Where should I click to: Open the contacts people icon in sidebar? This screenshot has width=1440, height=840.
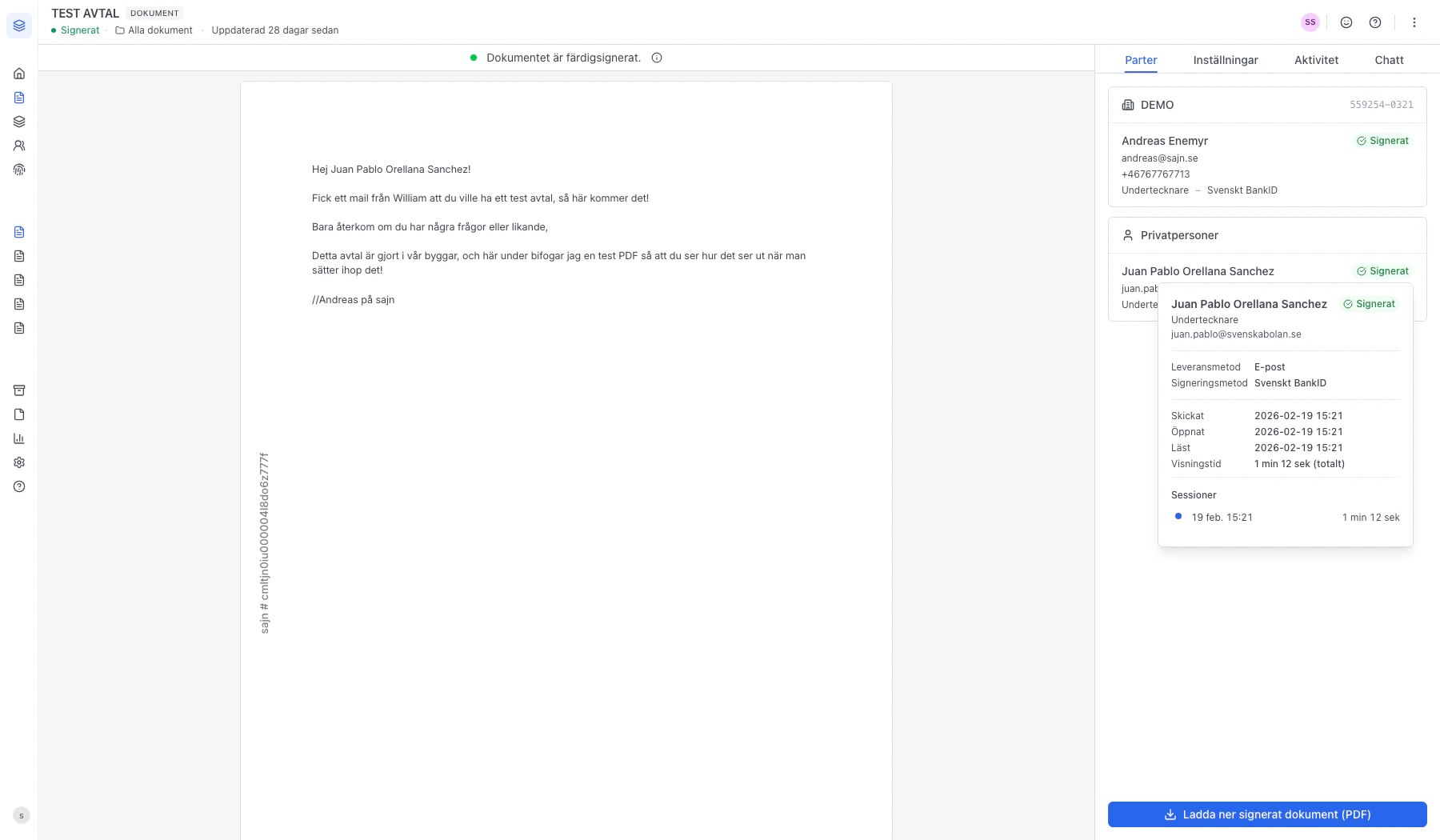(x=19, y=146)
